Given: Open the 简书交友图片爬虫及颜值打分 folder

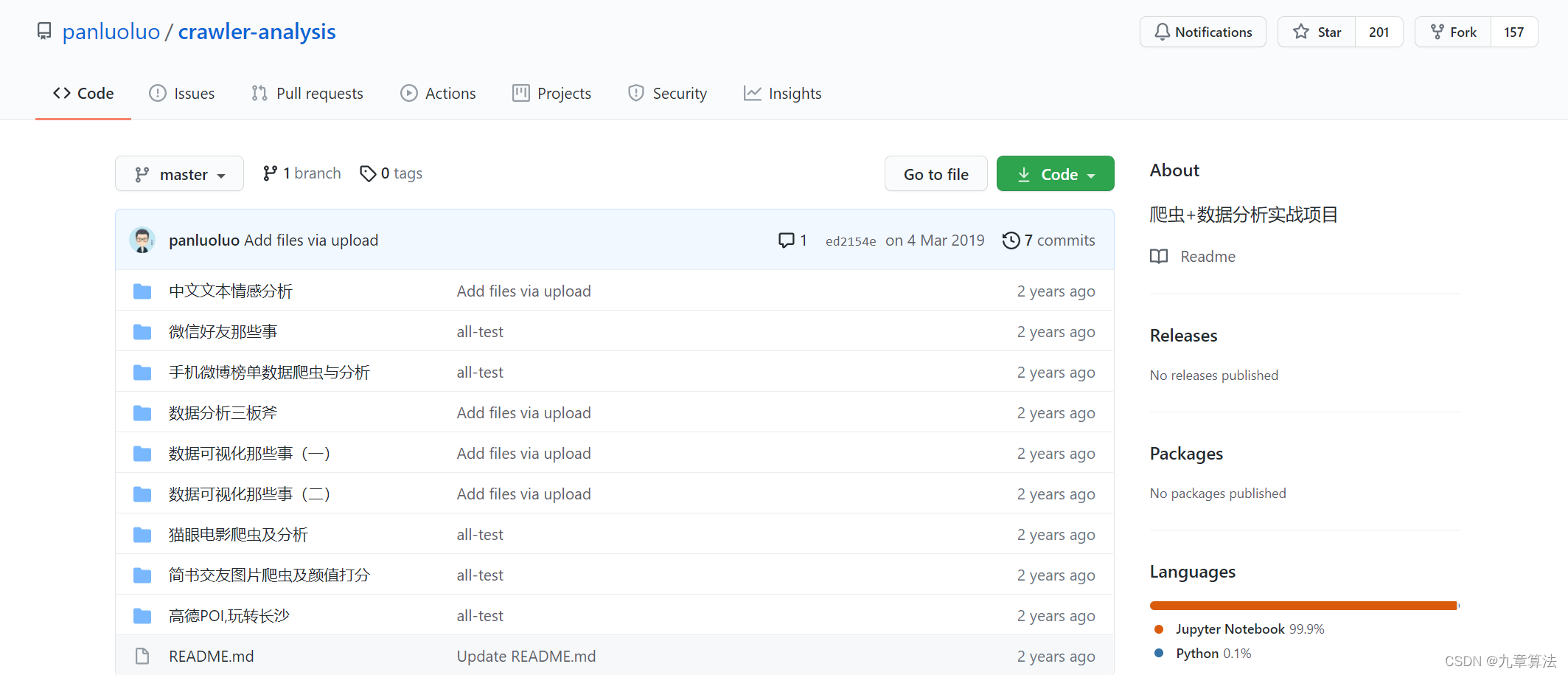Looking at the screenshot, I should coord(270,575).
